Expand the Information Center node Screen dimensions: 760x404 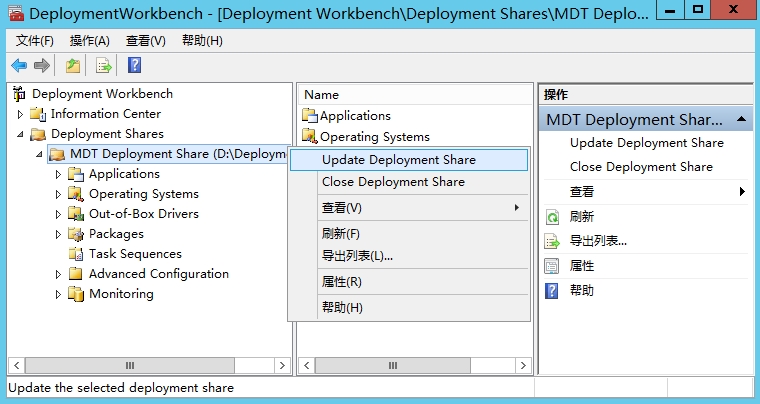pos(20,114)
